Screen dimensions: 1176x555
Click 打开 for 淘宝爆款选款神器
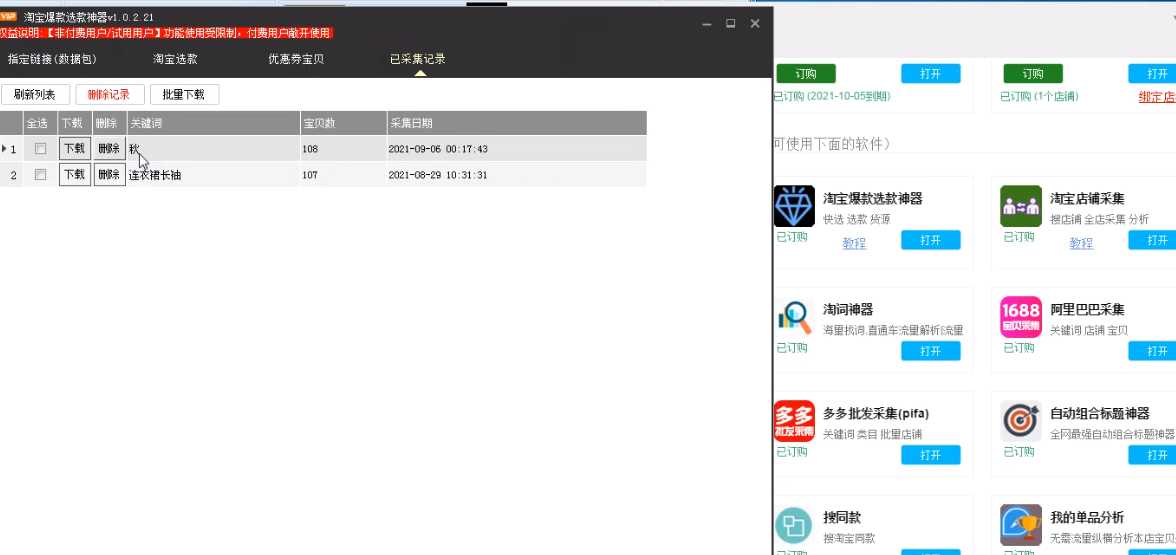(931, 240)
